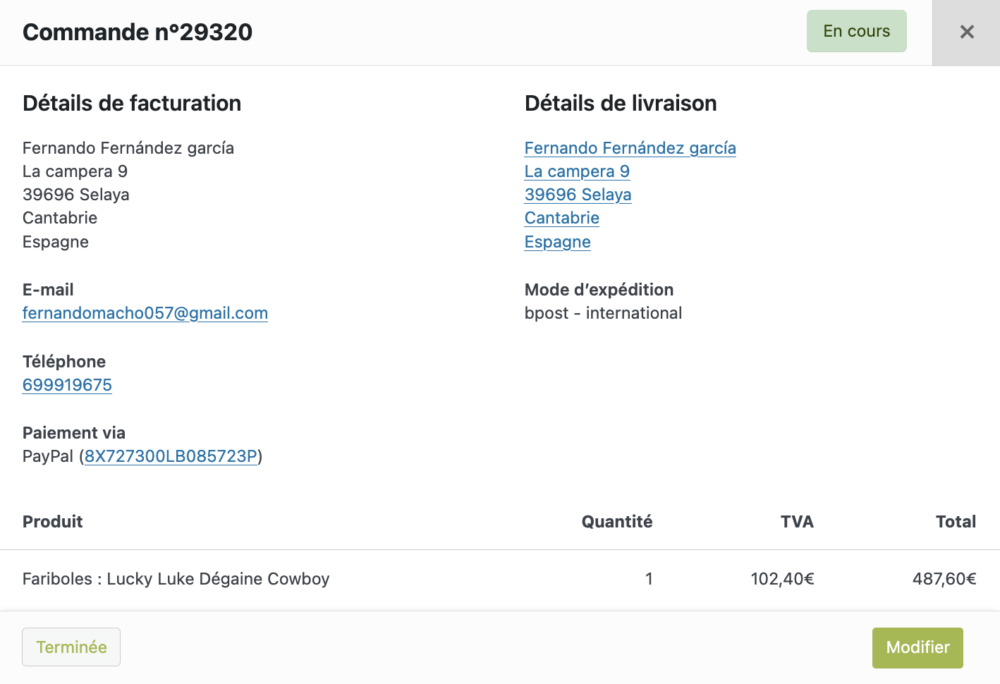The image size is (1000, 684).
Task: Click the Espagne shipping country link
Action: [557, 242]
